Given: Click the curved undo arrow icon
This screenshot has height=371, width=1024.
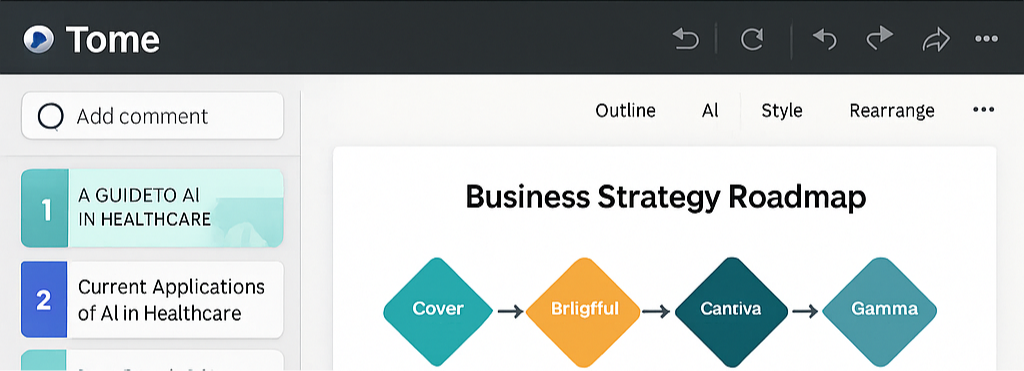Looking at the screenshot, I should tap(825, 39).
